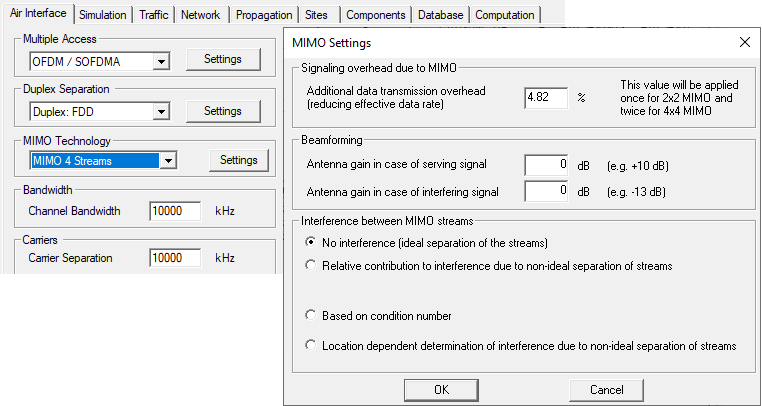762x406 pixels.
Task: Switch to the Traffic tab
Action: (x=153, y=15)
